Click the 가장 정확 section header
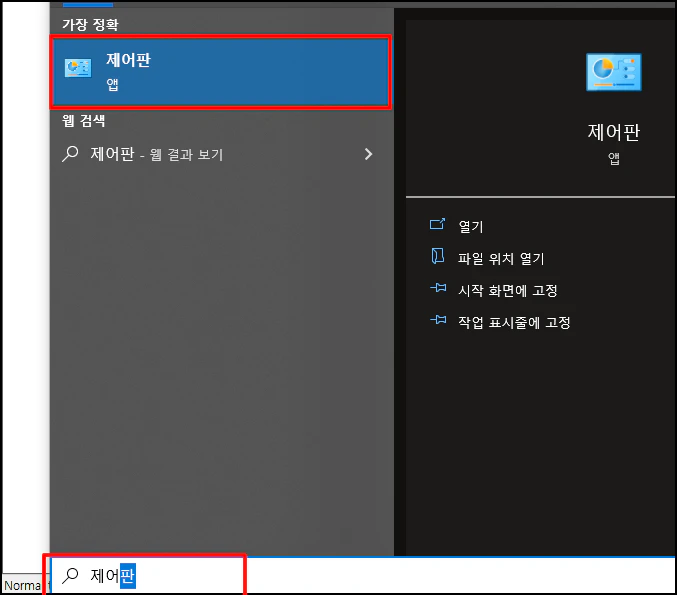 point(90,25)
